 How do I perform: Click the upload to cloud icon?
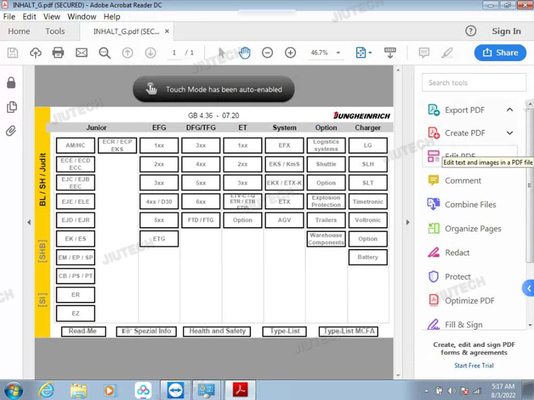click(x=35, y=53)
